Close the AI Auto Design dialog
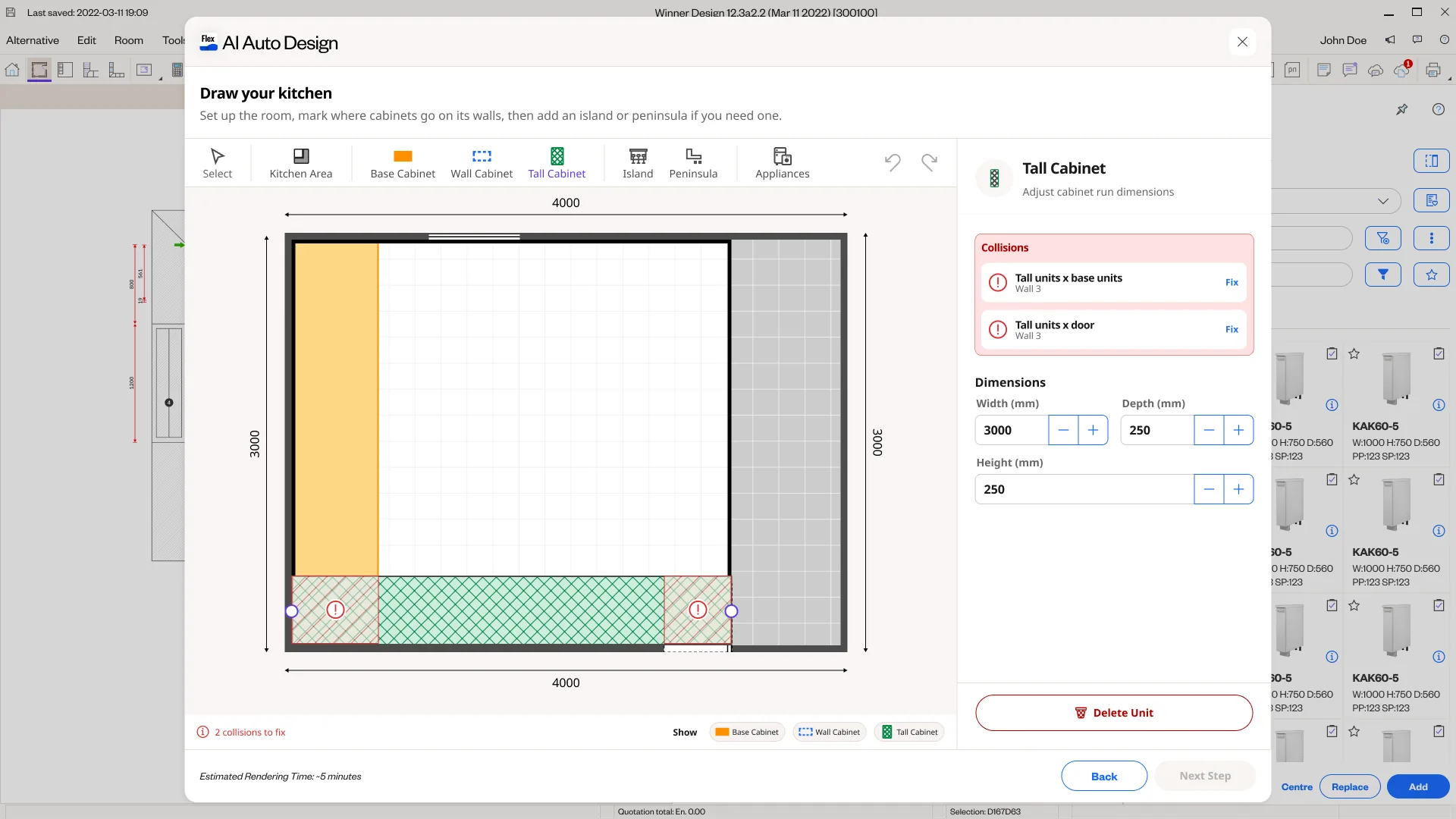1456x819 pixels. pos(1242,42)
